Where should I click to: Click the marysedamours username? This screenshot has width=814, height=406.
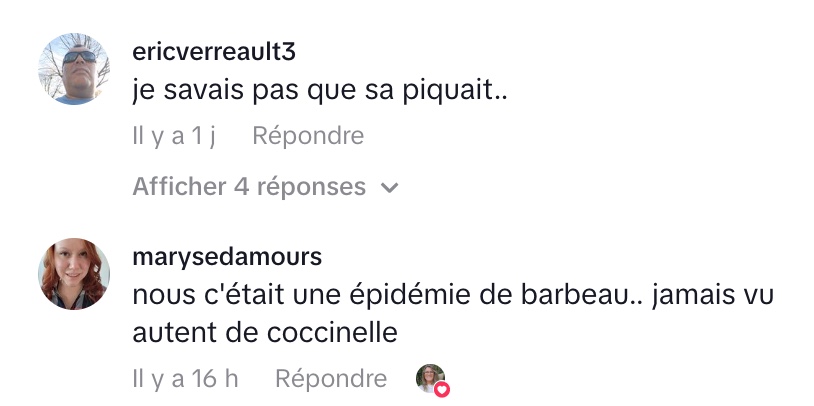pos(227,257)
